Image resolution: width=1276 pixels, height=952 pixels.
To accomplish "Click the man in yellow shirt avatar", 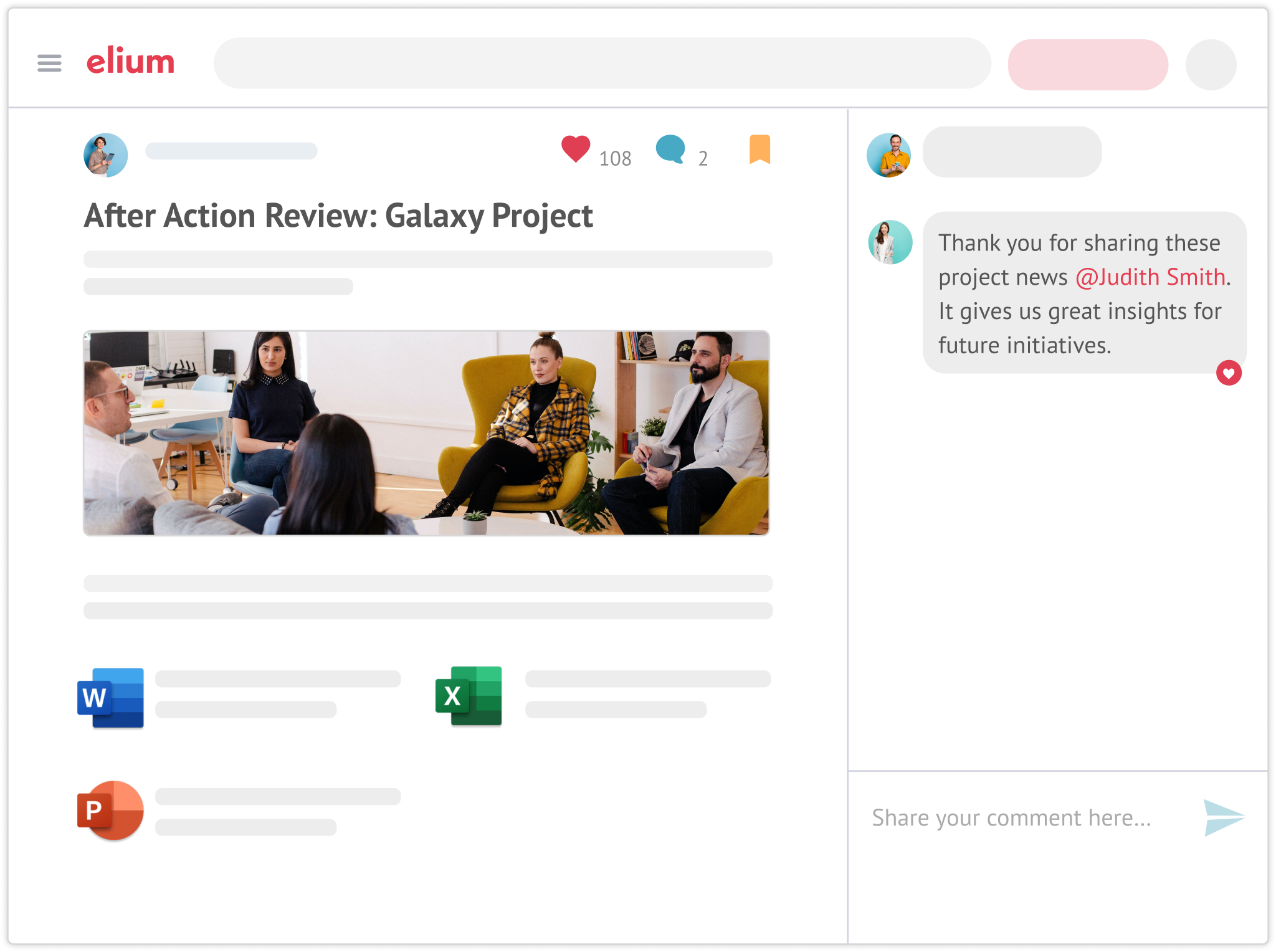I will 888,155.
